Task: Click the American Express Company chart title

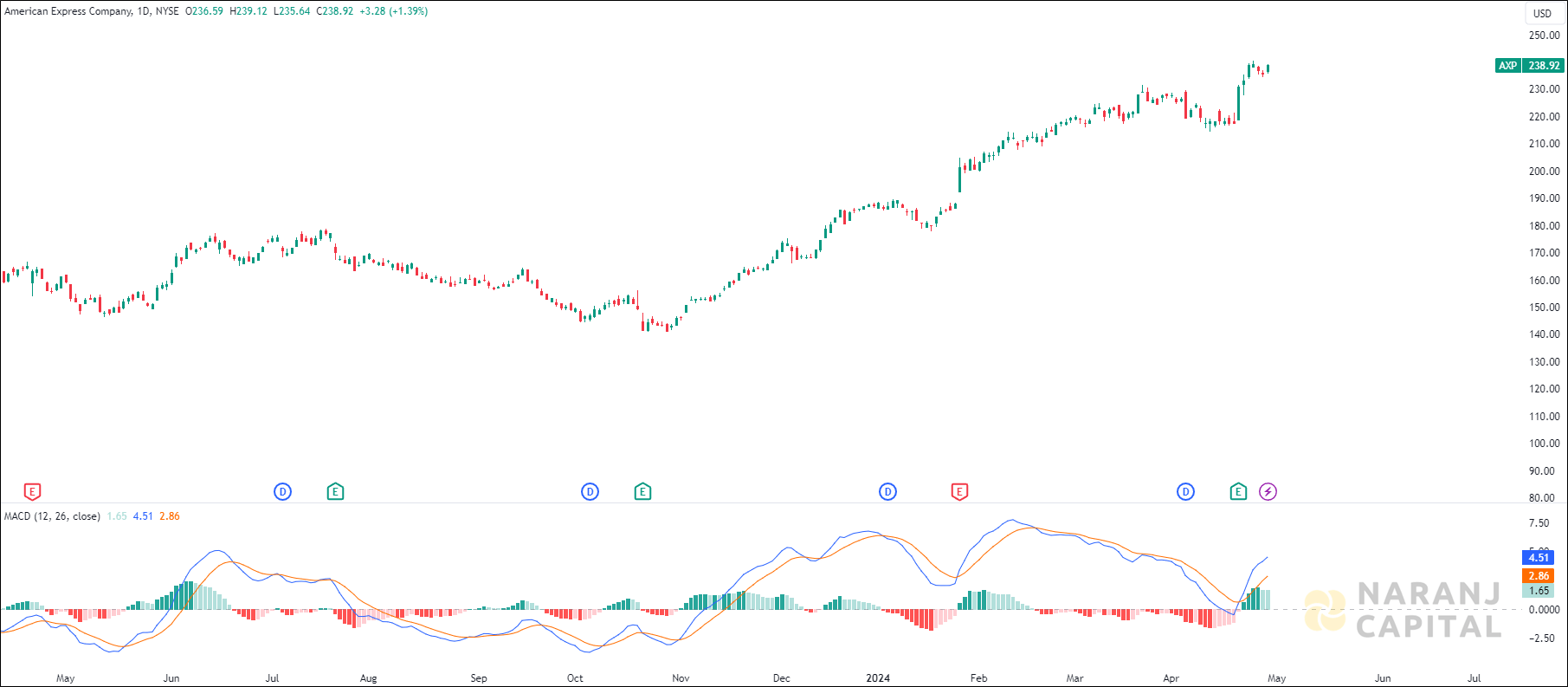Action: (x=69, y=11)
